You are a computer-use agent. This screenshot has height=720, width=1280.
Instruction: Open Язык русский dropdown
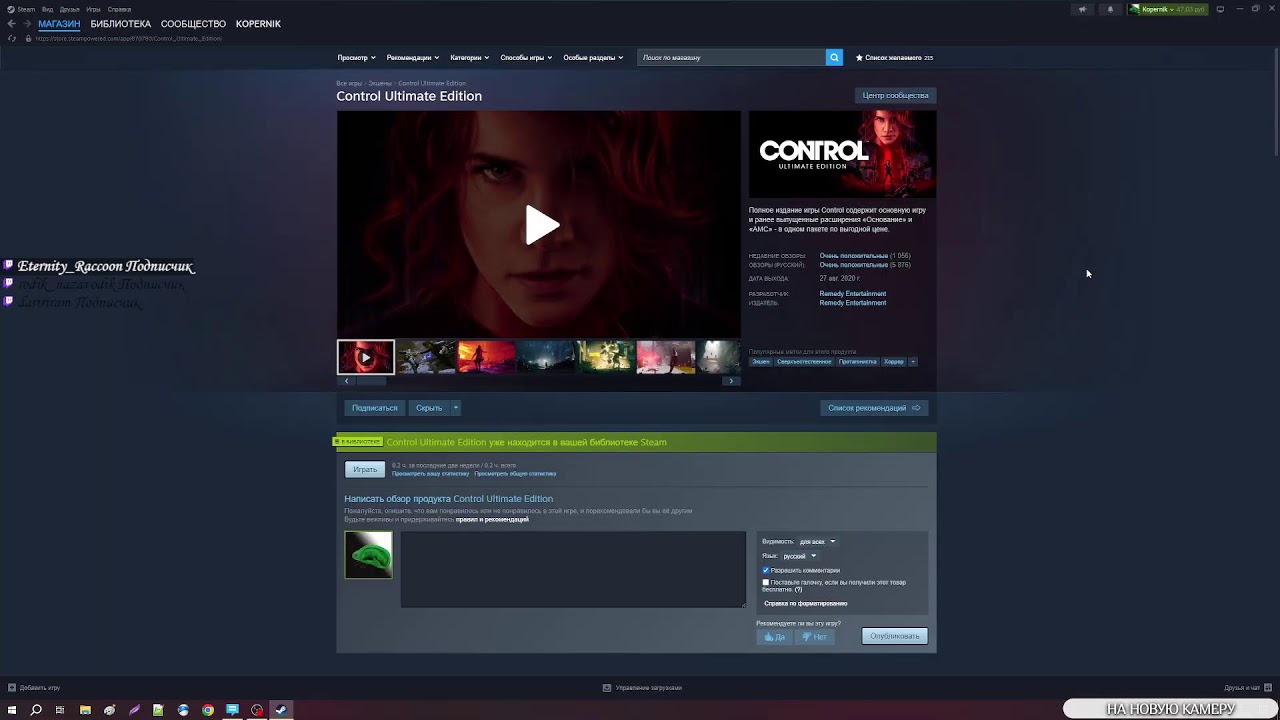point(799,556)
